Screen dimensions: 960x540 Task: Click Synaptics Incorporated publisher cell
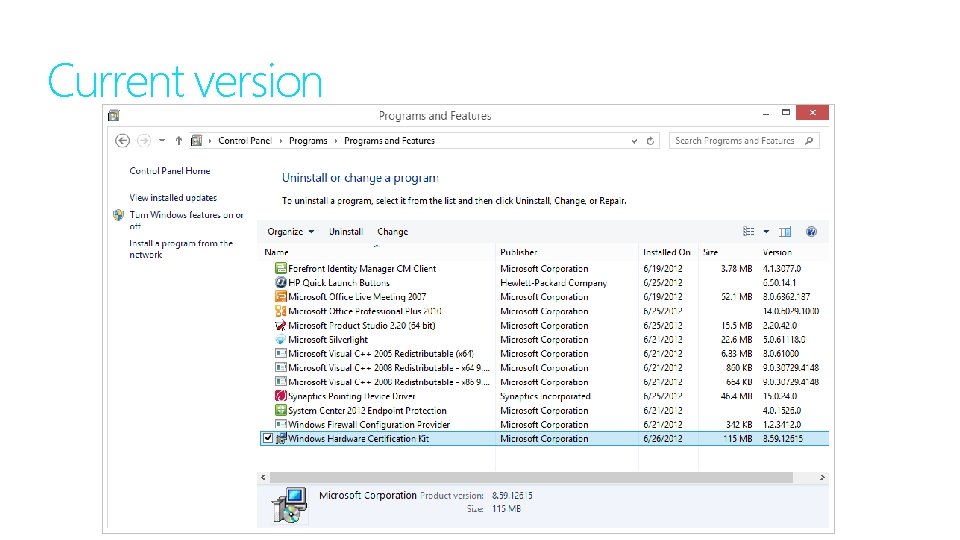click(x=545, y=396)
